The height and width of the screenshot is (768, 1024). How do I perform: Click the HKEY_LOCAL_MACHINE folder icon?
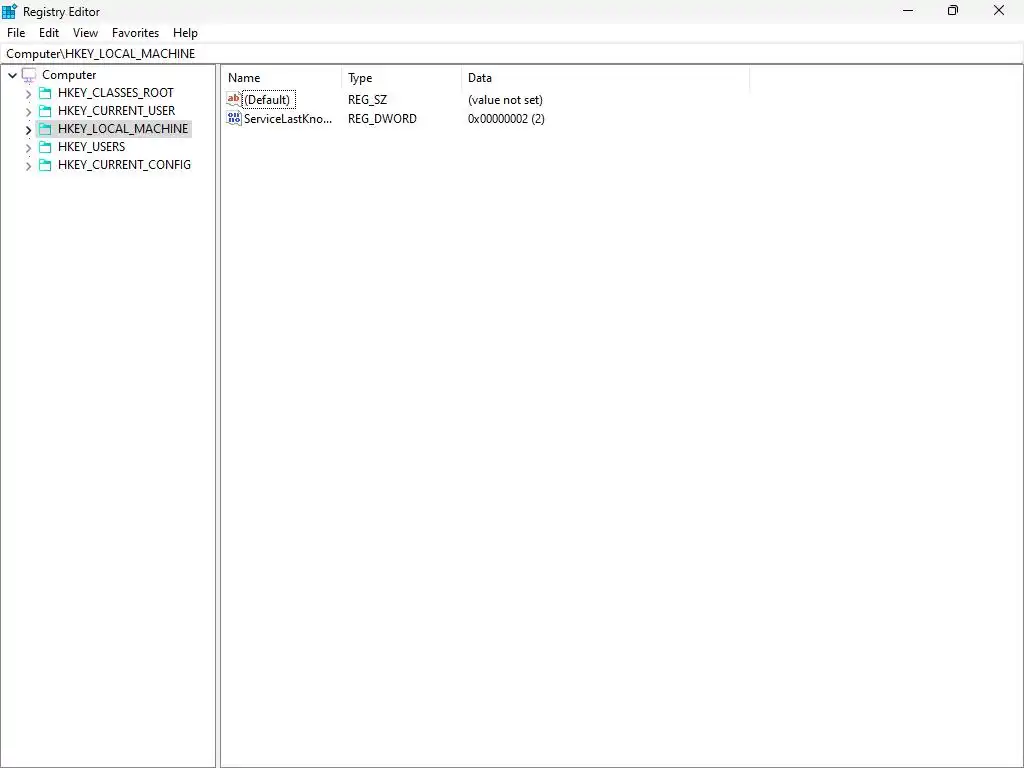coord(45,129)
